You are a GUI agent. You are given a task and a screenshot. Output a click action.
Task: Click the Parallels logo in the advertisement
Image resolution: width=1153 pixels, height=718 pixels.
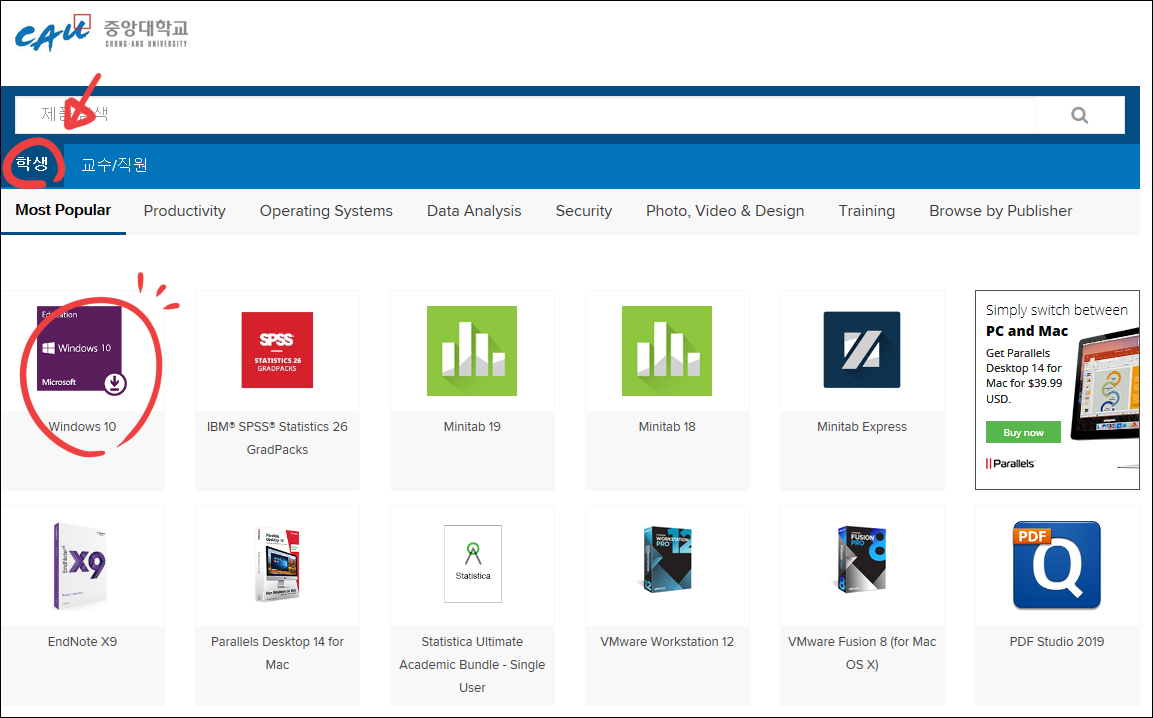pyautogui.click(x=1010, y=463)
